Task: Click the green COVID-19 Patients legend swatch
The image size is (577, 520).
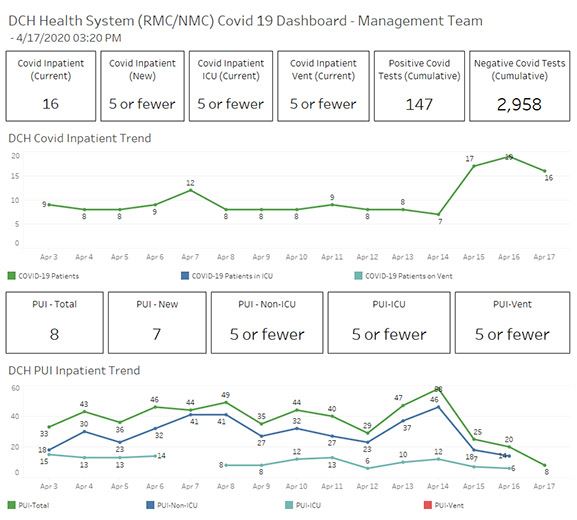Action: point(12,276)
